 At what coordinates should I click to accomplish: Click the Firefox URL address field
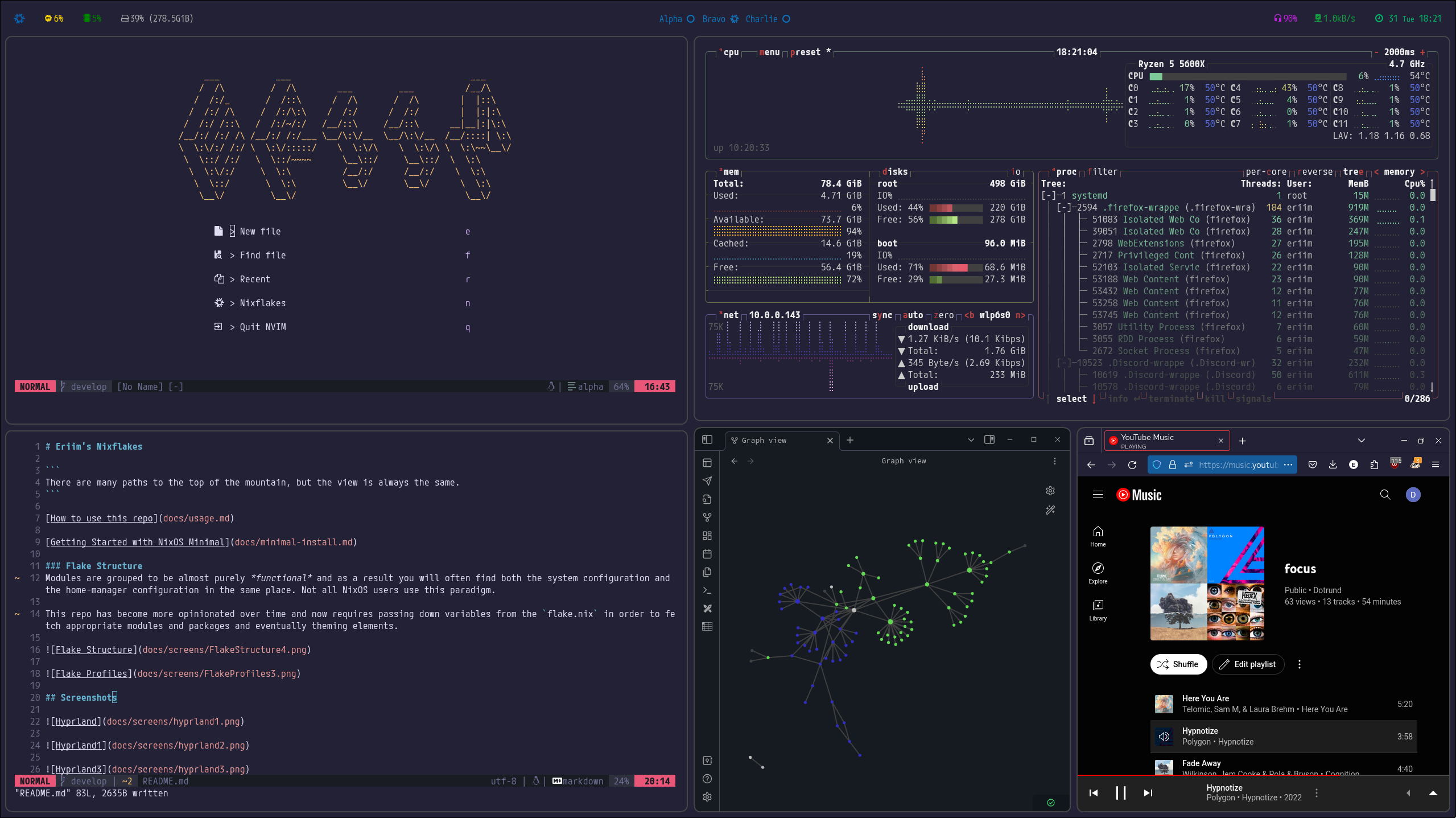pos(1238,465)
